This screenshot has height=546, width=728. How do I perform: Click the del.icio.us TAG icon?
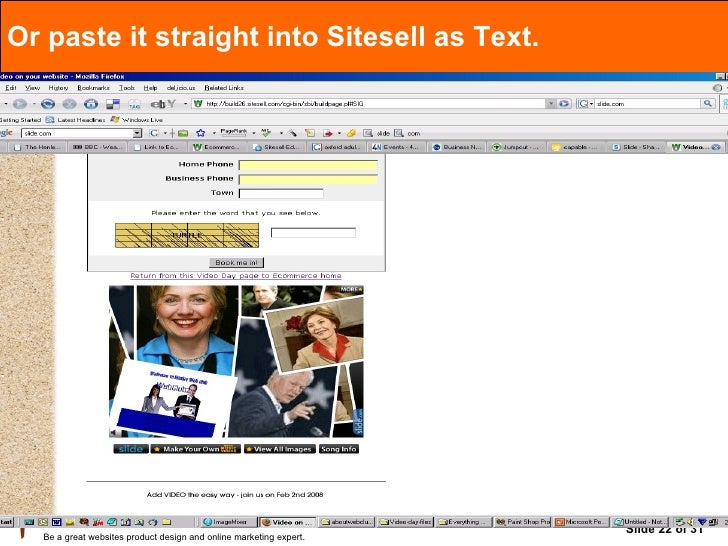click(x=135, y=104)
